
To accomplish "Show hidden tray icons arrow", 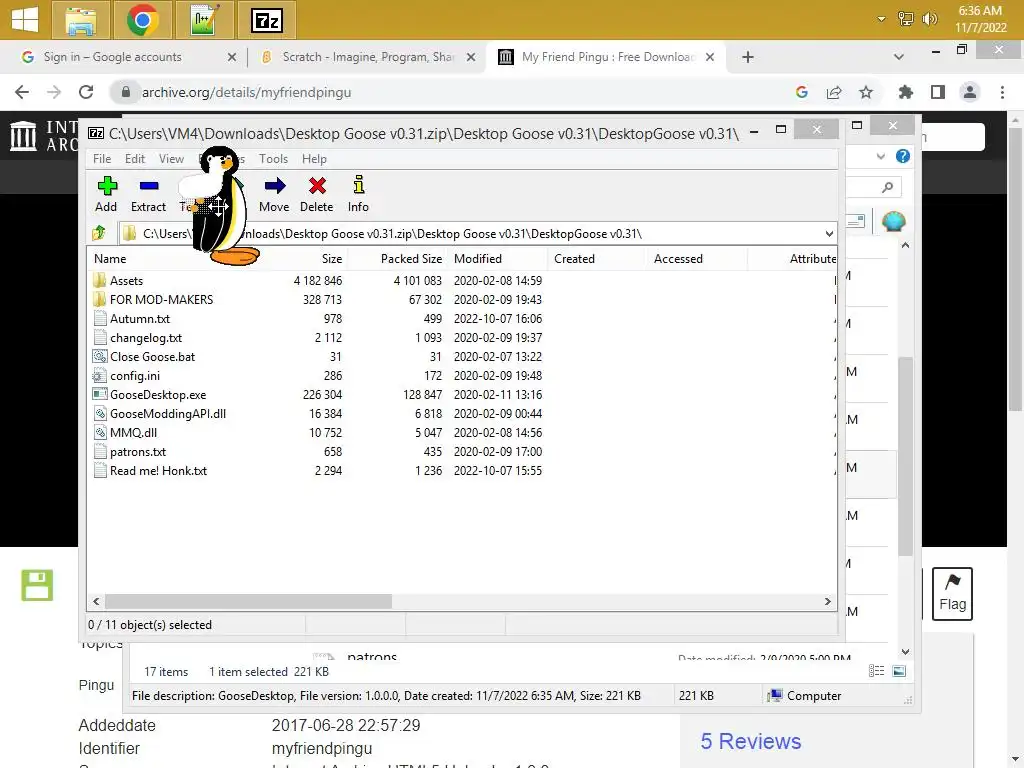I will tap(881, 19).
